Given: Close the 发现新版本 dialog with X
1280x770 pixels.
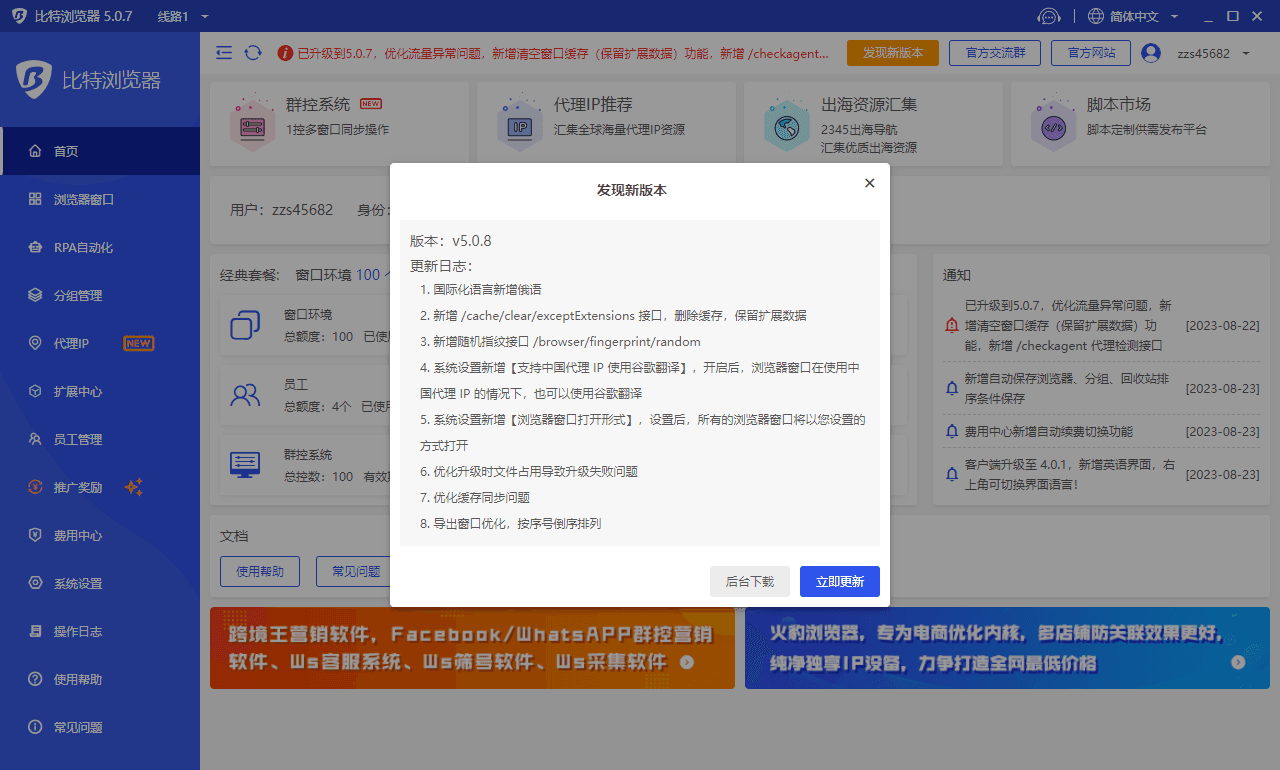Looking at the screenshot, I should [869, 183].
